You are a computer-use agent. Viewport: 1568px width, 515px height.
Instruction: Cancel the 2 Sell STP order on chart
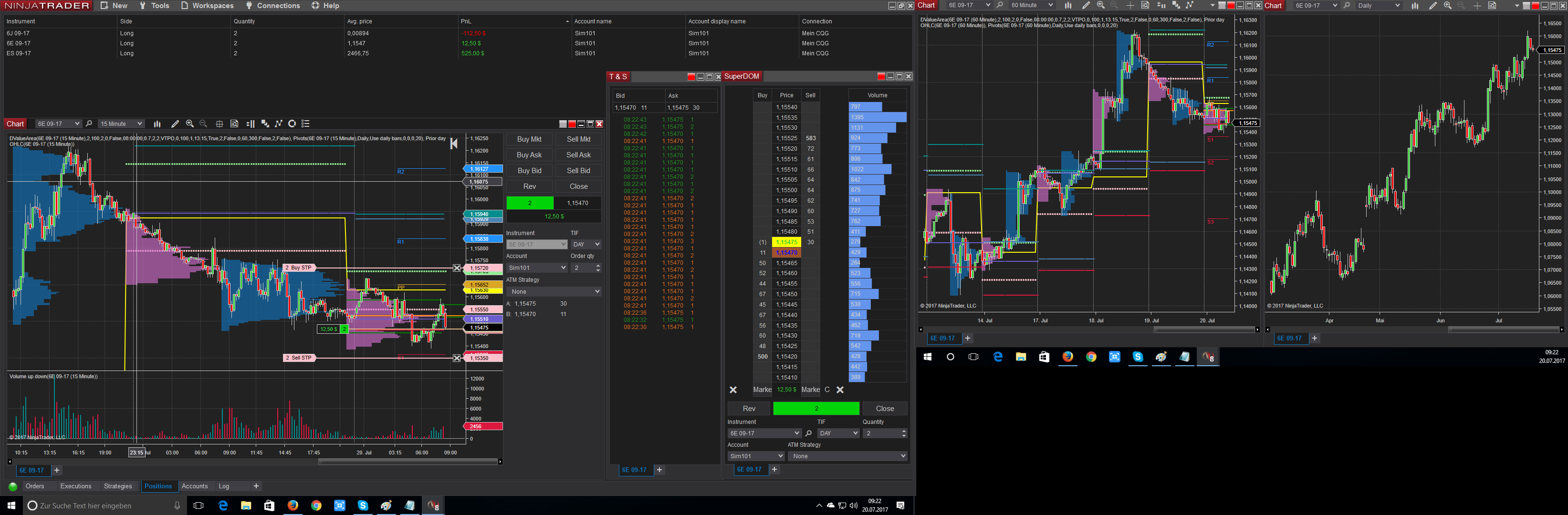[457, 358]
